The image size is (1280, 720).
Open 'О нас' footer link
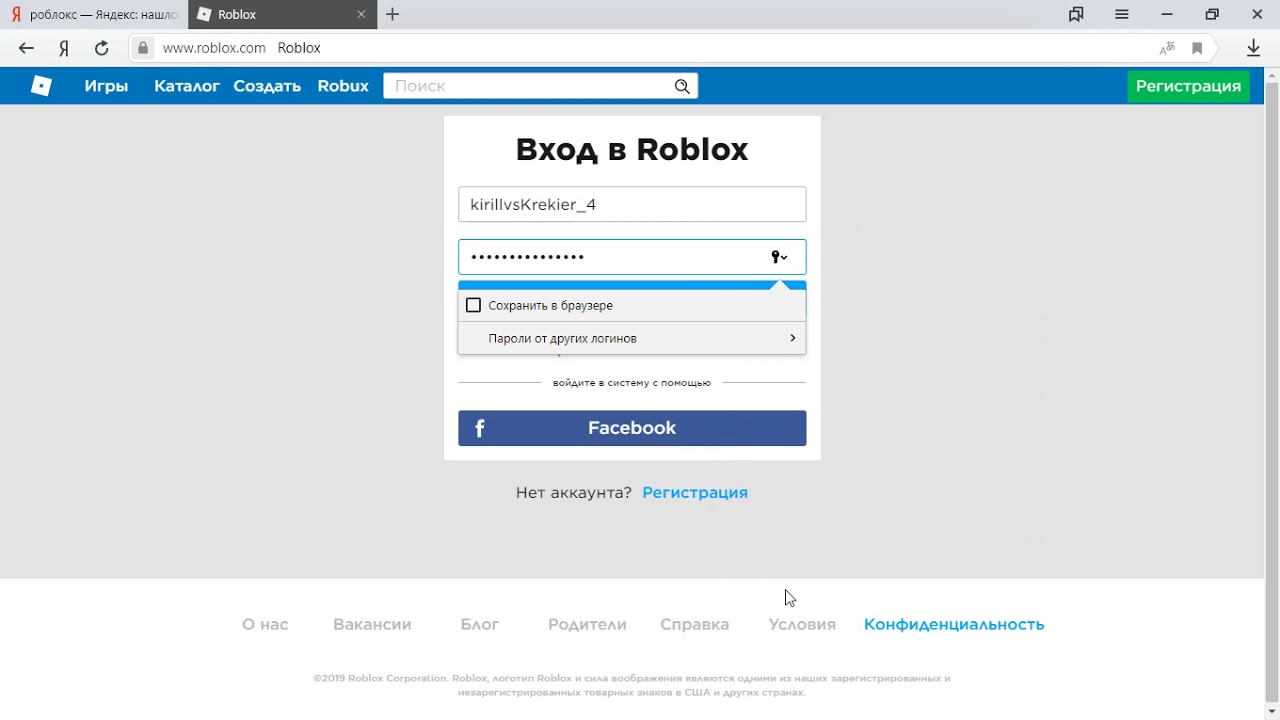coord(265,624)
